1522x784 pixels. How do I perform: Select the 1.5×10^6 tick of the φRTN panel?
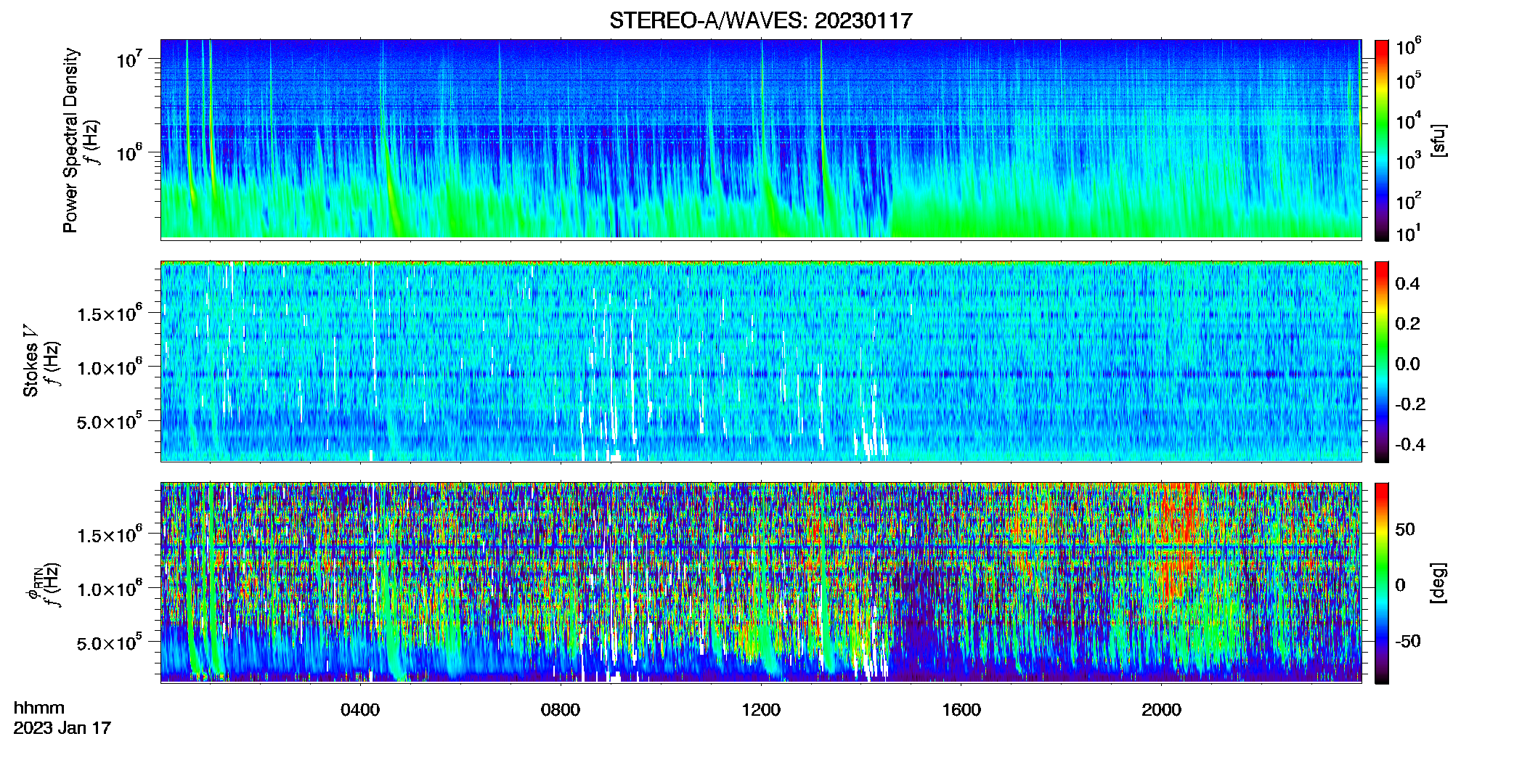110,535
